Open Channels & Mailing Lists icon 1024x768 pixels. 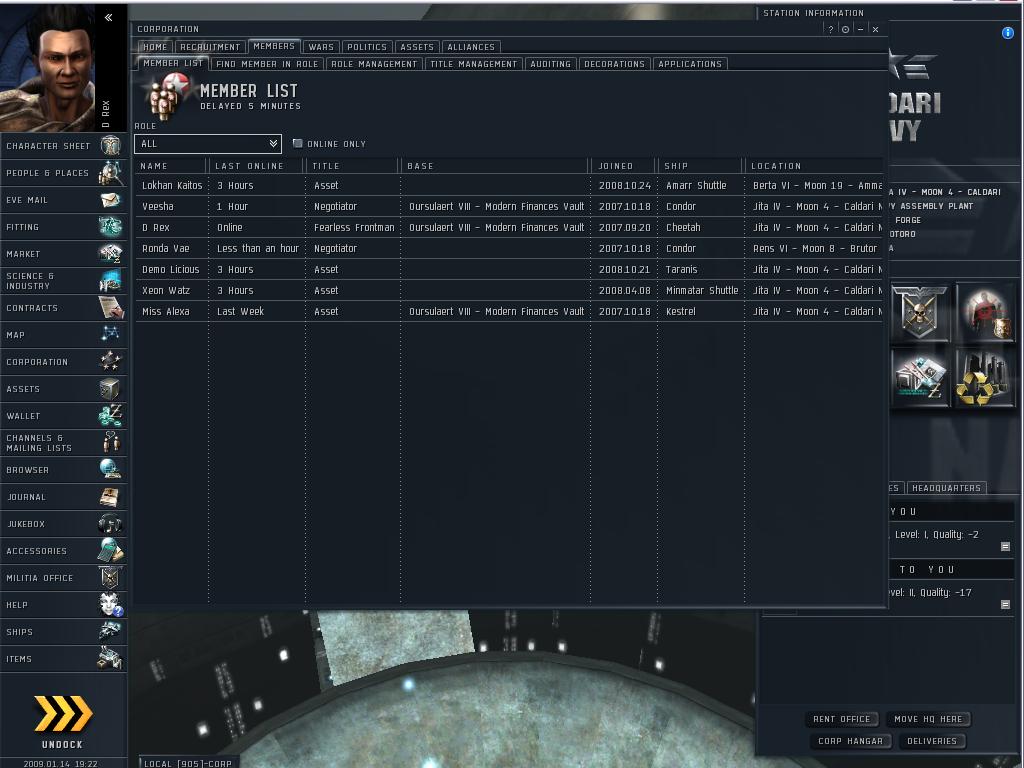coord(110,442)
